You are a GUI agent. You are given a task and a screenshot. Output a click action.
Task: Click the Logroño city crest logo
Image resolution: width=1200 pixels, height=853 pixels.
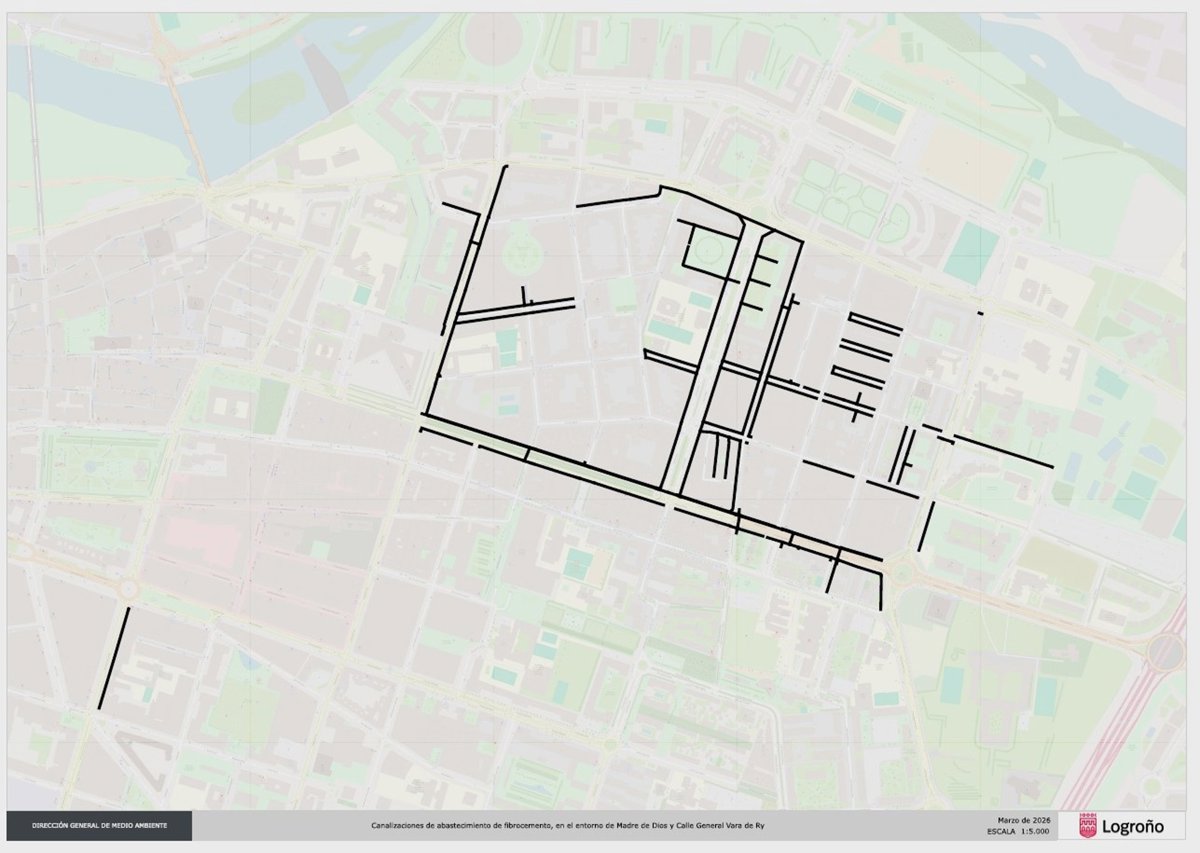tap(1088, 826)
